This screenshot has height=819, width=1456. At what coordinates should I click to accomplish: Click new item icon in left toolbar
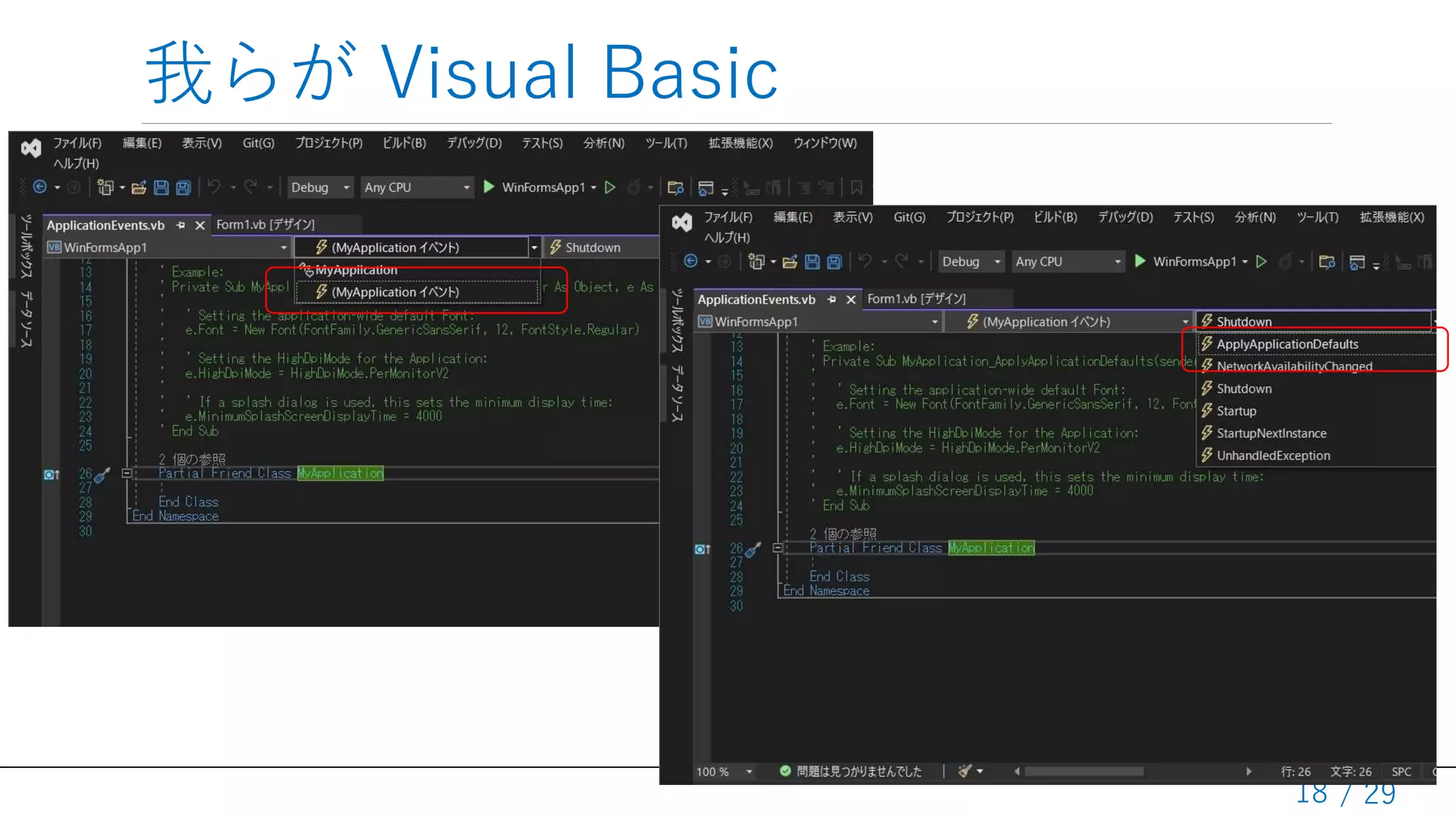pos(105,187)
